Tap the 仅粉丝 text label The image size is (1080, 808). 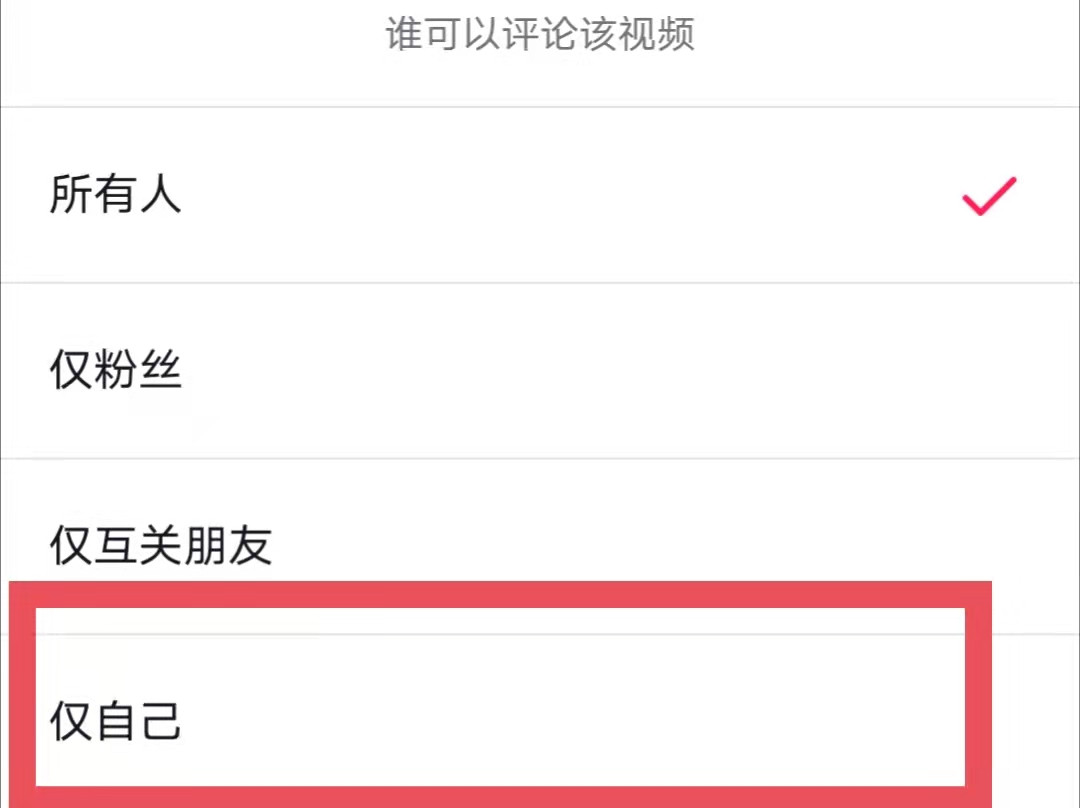pyautogui.click(x=115, y=372)
